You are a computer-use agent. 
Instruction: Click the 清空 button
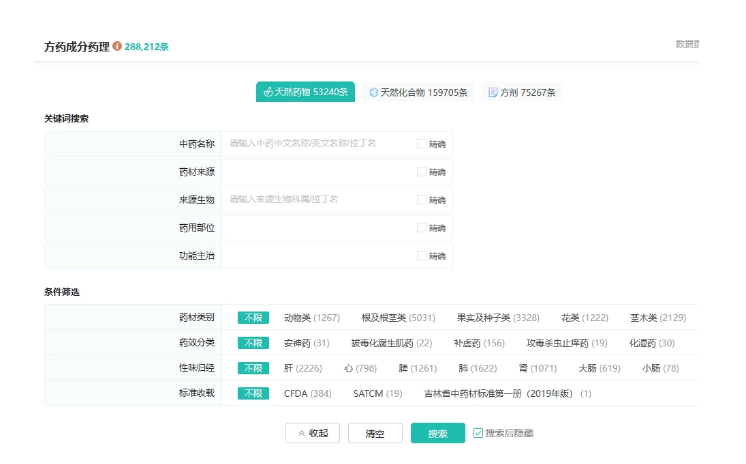pyautogui.click(x=375, y=433)
